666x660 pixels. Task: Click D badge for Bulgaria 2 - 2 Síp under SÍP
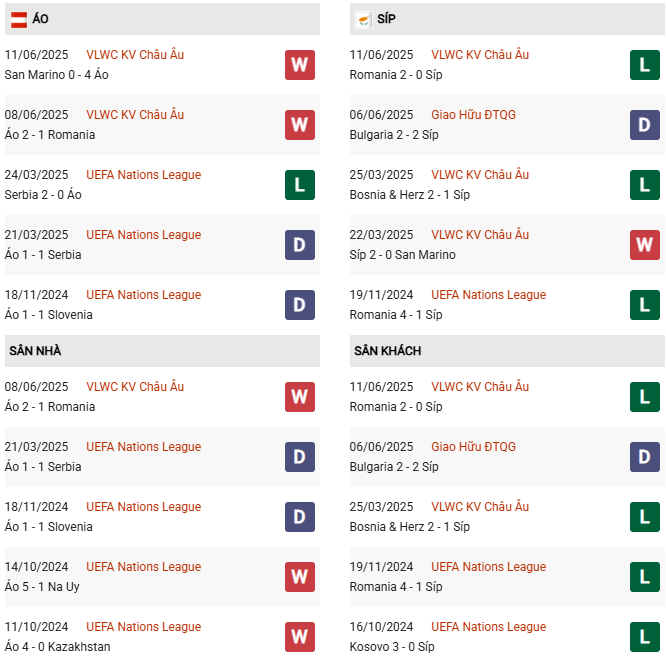(644, 125)
